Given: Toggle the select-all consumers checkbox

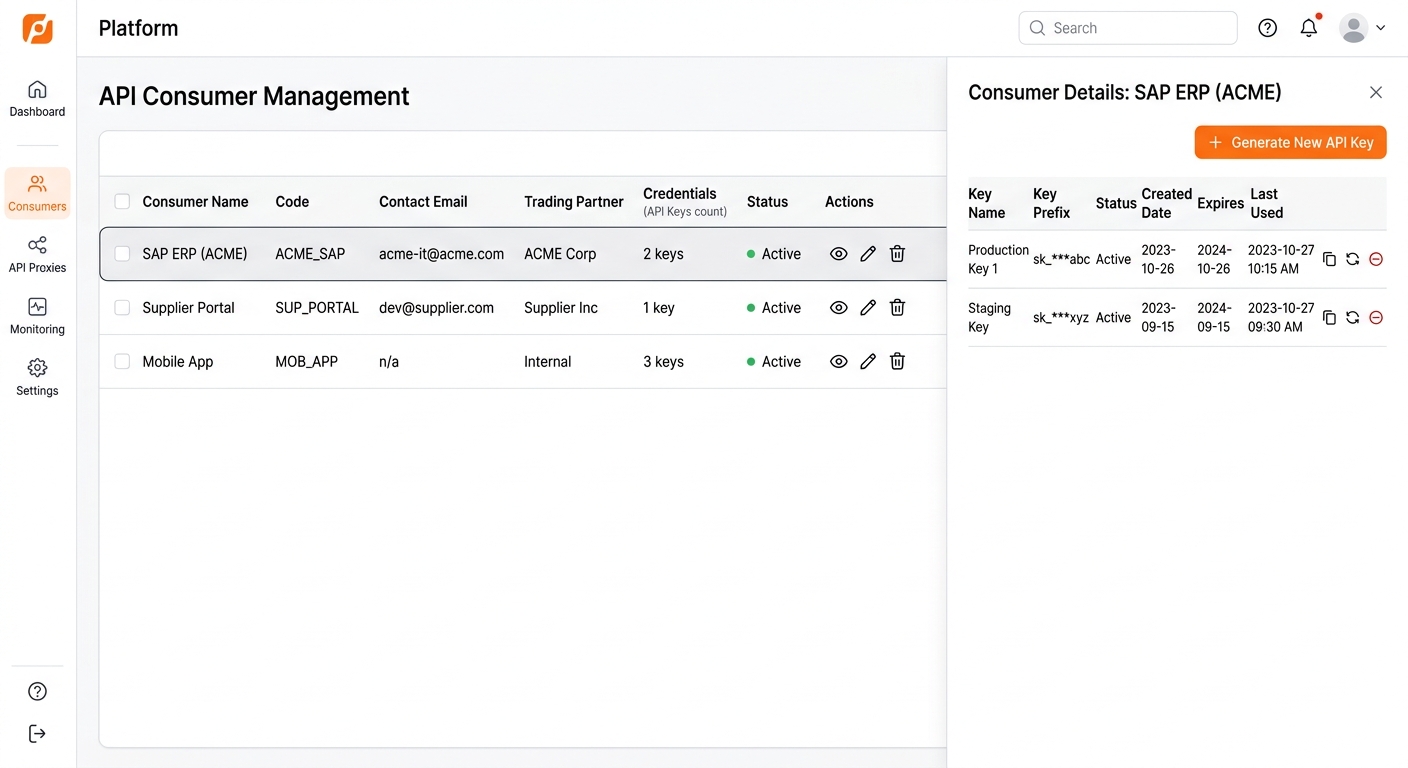Looking at the screenshot, I should tap(122, 201).
